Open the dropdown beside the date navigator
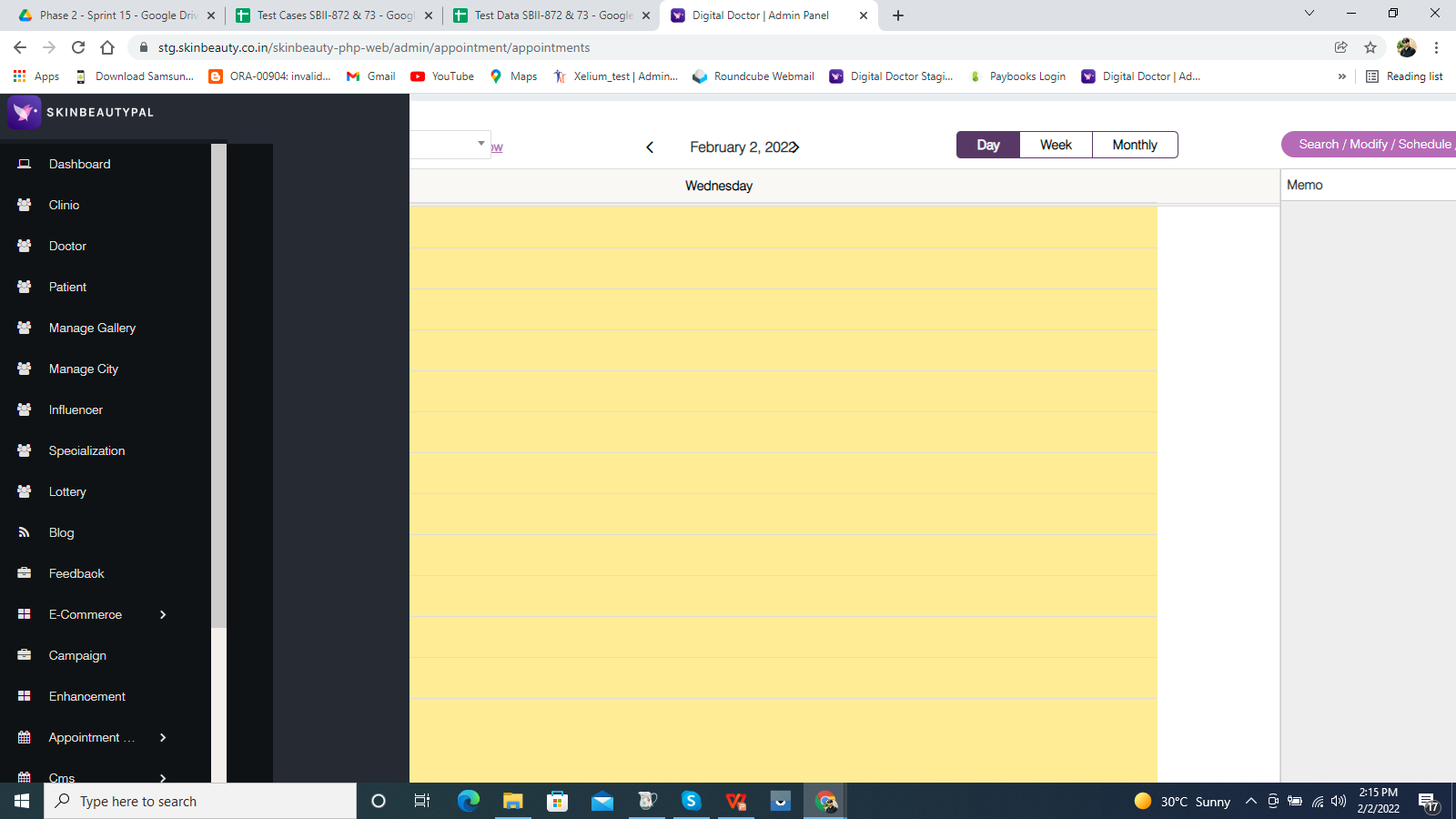This screenshot has width=1456, height=819. tap(480, 144)
